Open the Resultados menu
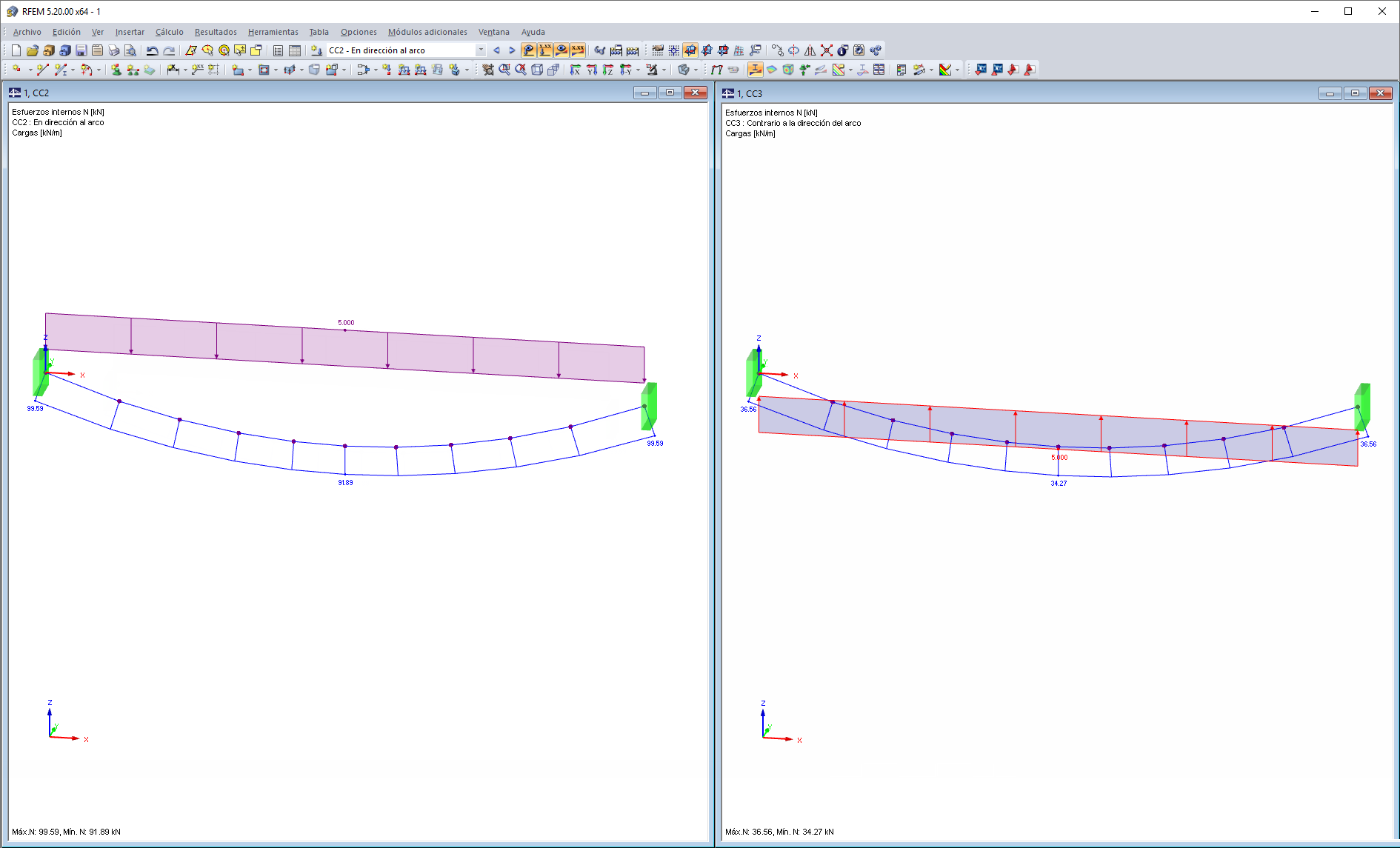This screenshot has height=848, width=1400. click(216, 32)
